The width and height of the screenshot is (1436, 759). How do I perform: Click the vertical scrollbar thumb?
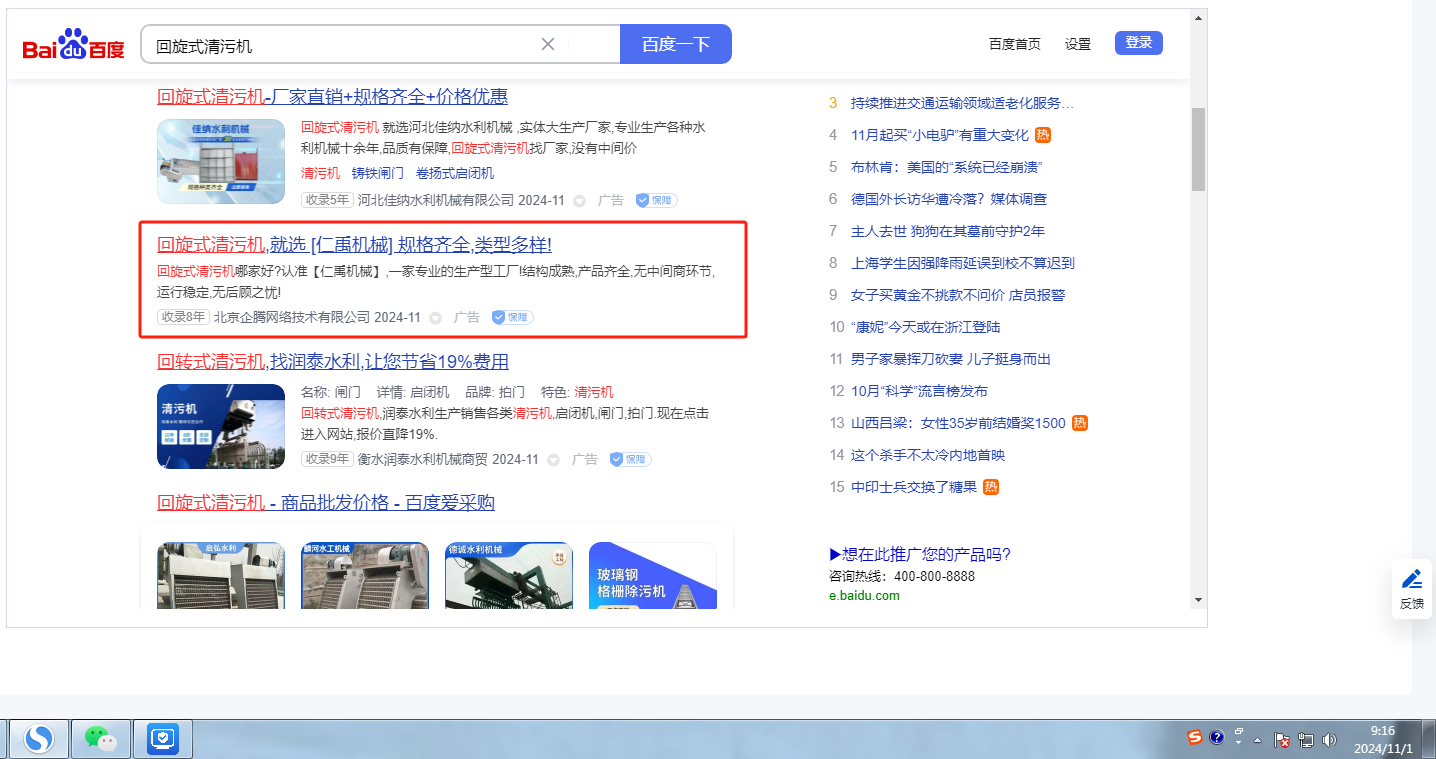point(1198,149)
